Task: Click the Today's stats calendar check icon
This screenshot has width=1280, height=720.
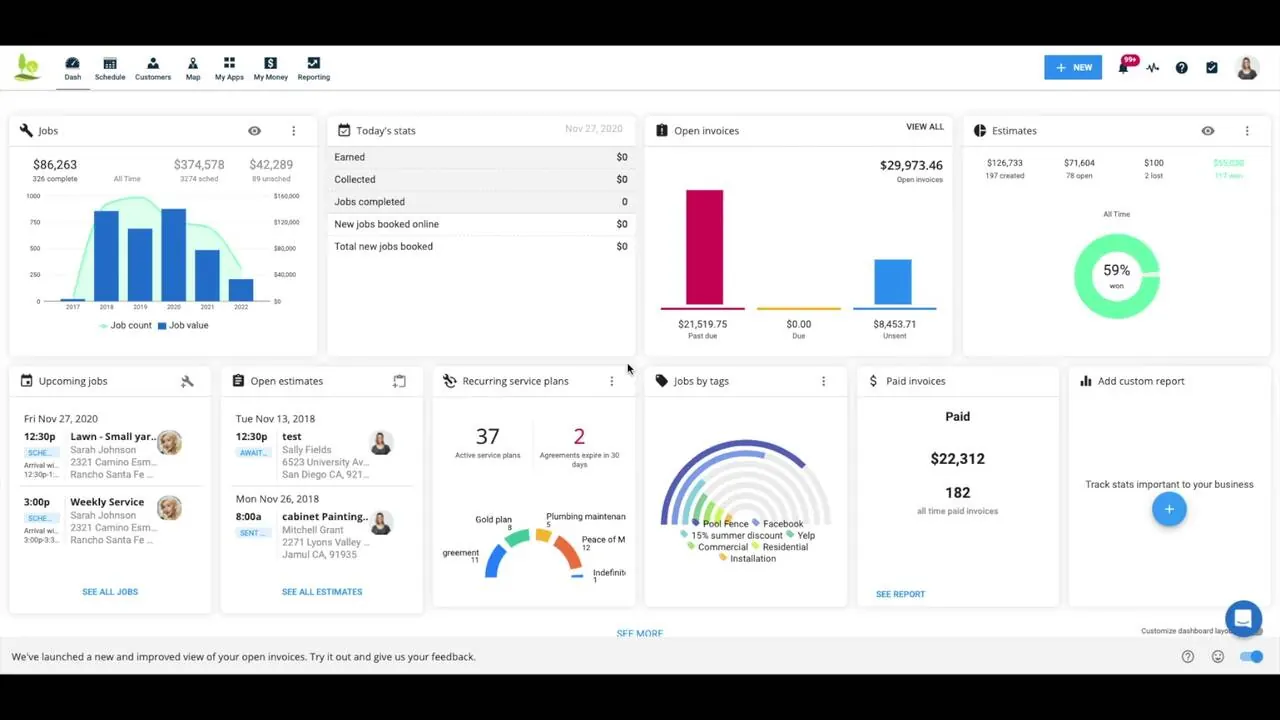Action: point(344,130)
